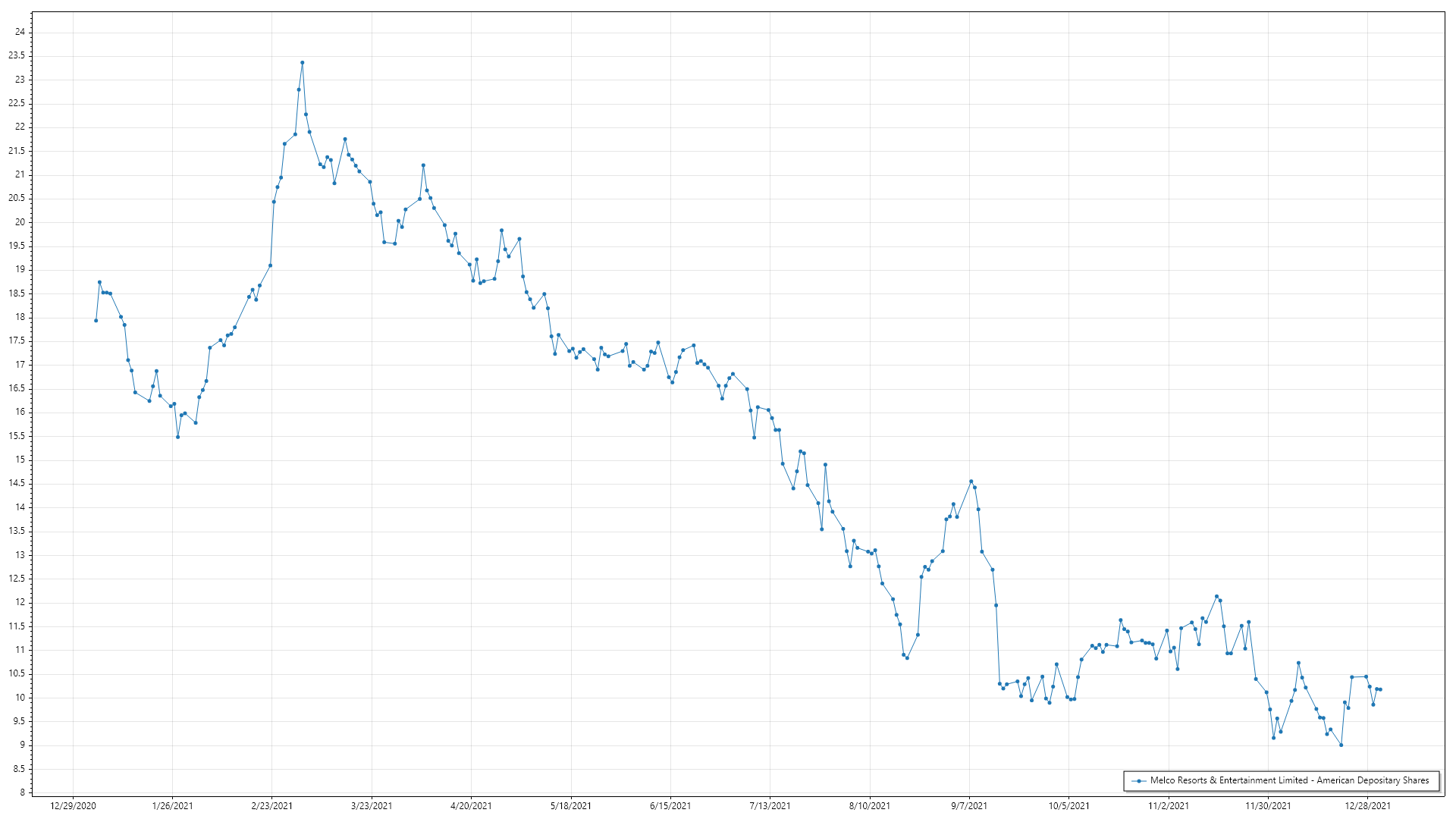
Task: Click the 24 value on the y-axis
Action: (20, 32)
